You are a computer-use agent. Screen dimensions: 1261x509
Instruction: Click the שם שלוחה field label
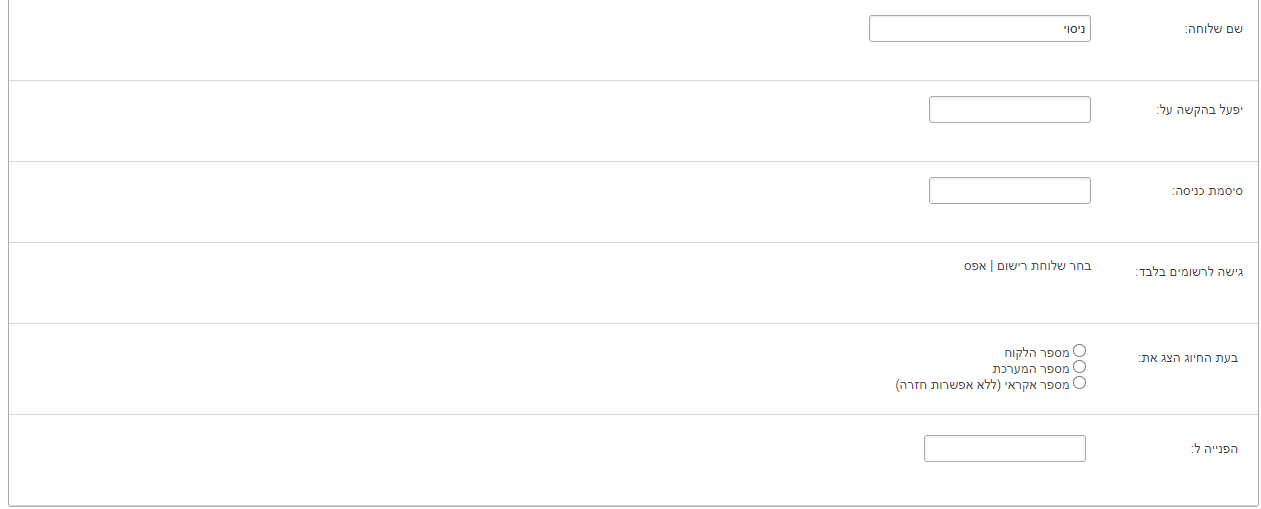tap(1213, 29)
